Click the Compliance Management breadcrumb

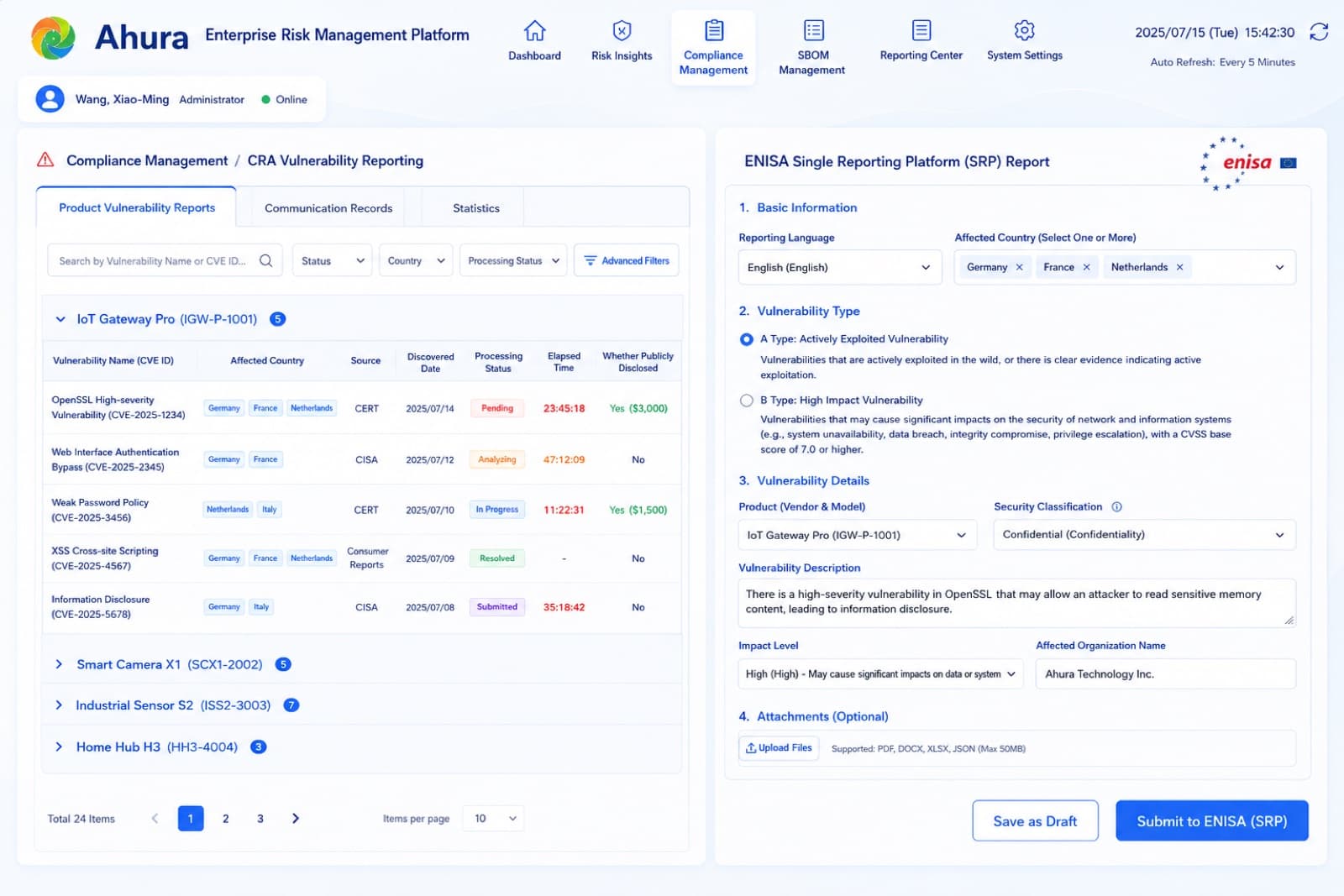coord(147,160)
